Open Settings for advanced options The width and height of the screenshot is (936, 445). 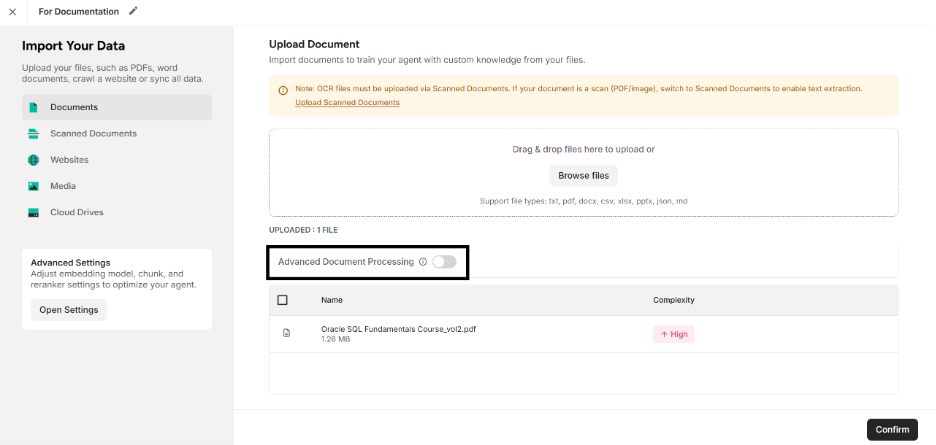[69, 310]
